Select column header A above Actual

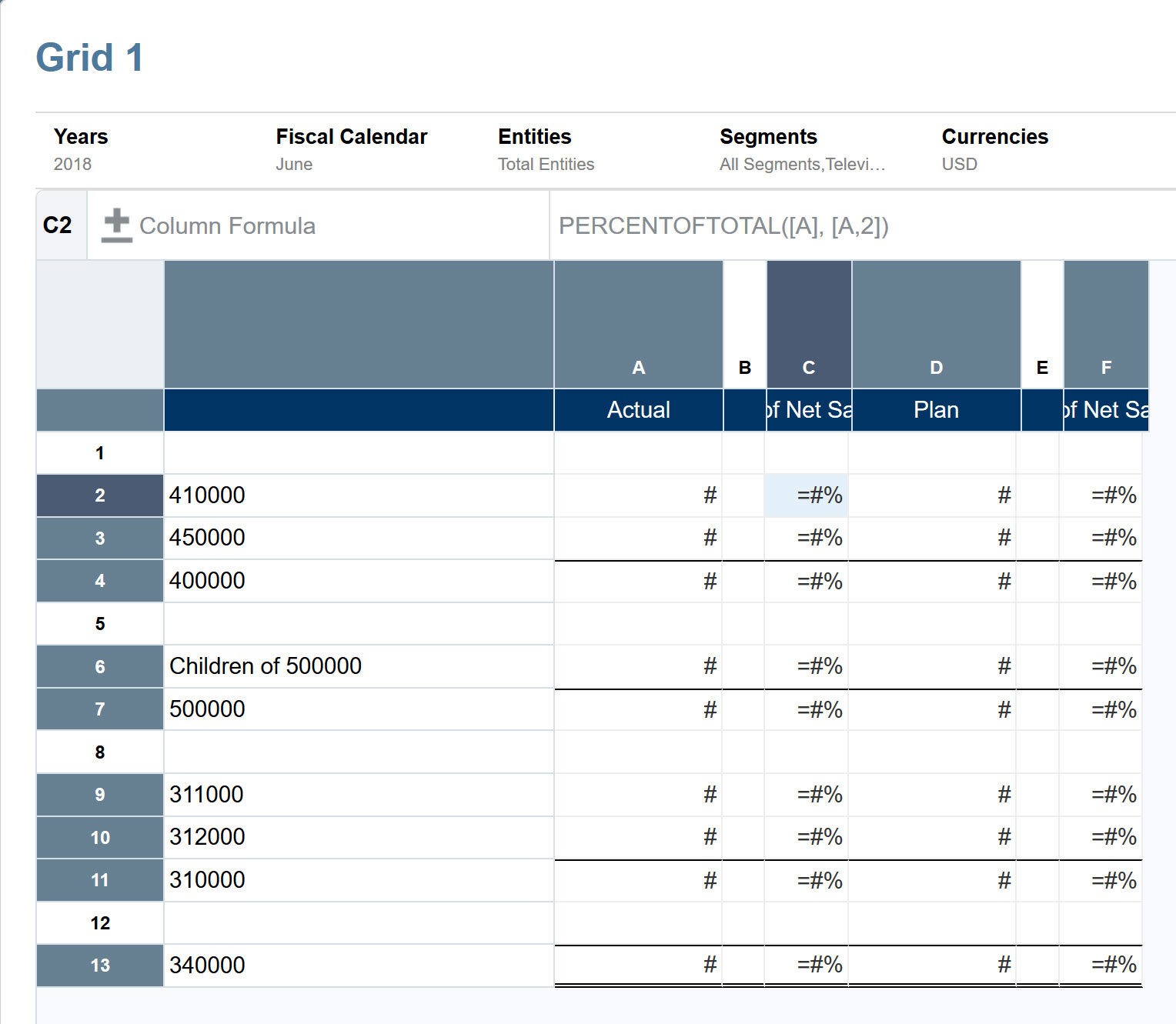tap(638, 367)
